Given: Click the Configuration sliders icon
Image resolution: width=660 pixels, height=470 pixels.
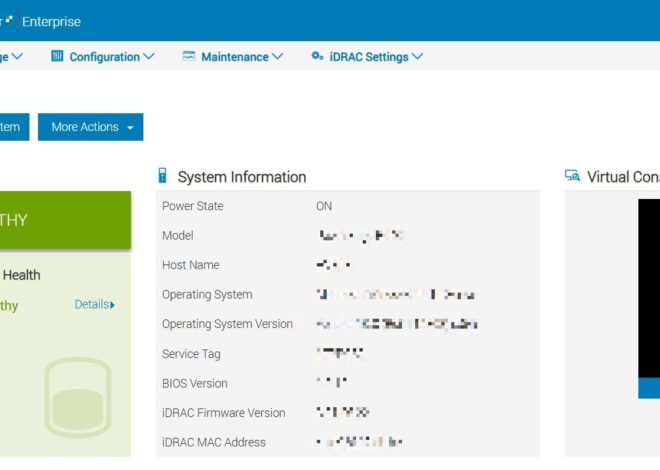Looking at the screenshot, I should pos(57,56).
